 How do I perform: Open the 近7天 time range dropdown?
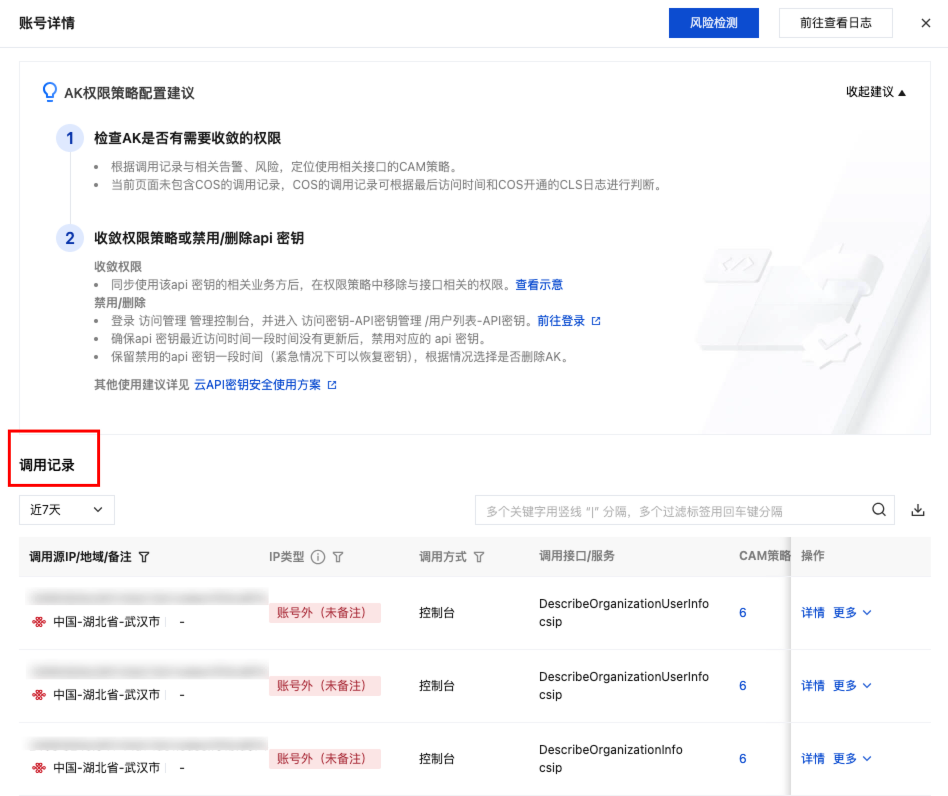(x=67, y=510)
